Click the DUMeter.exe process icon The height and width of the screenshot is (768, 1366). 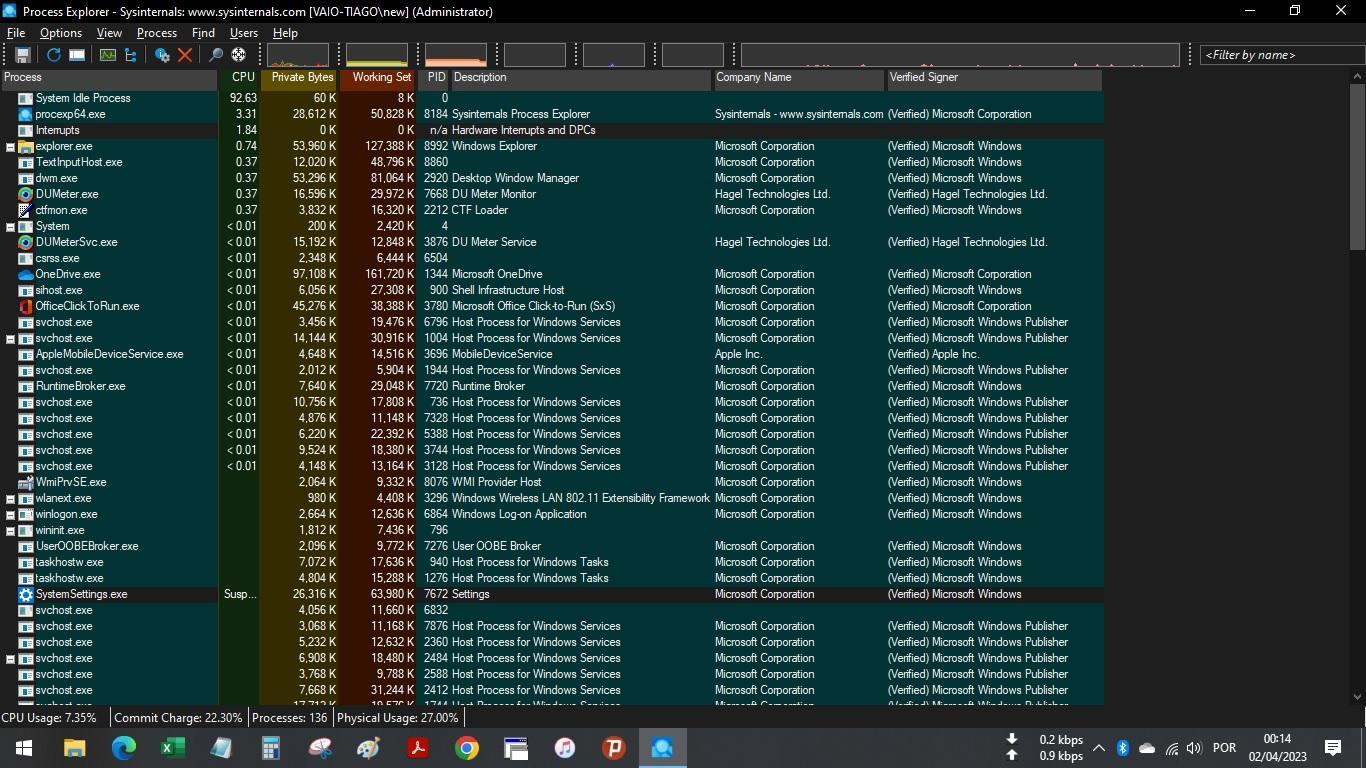[26, 194]
